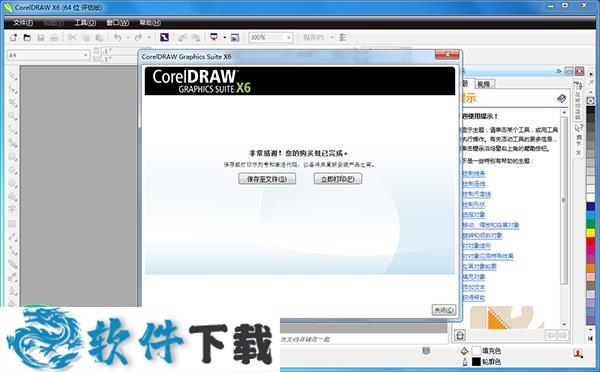Click the Export icon in toolbar

(196, 38)
